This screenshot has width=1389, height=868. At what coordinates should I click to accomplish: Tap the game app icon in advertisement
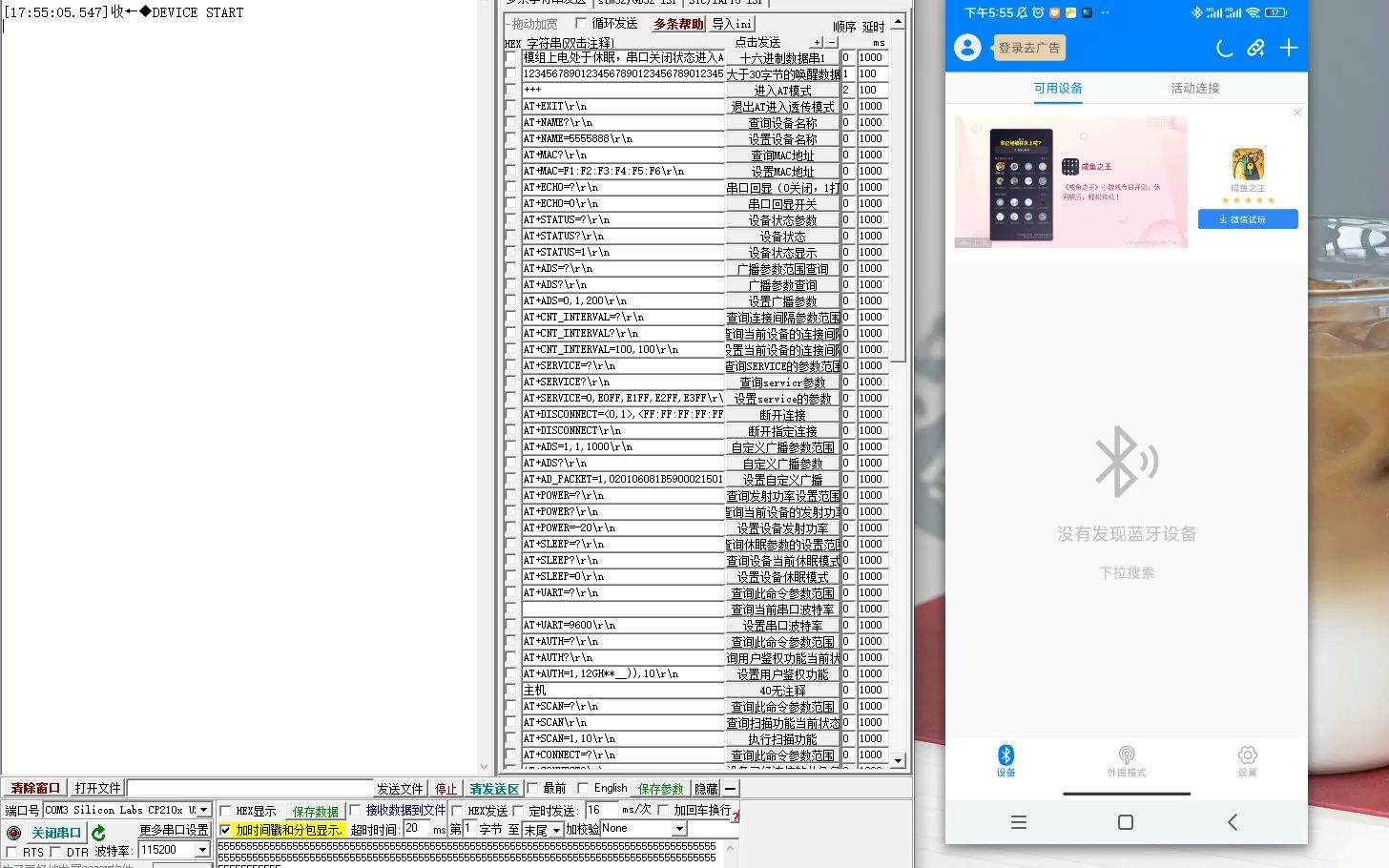1248,164
